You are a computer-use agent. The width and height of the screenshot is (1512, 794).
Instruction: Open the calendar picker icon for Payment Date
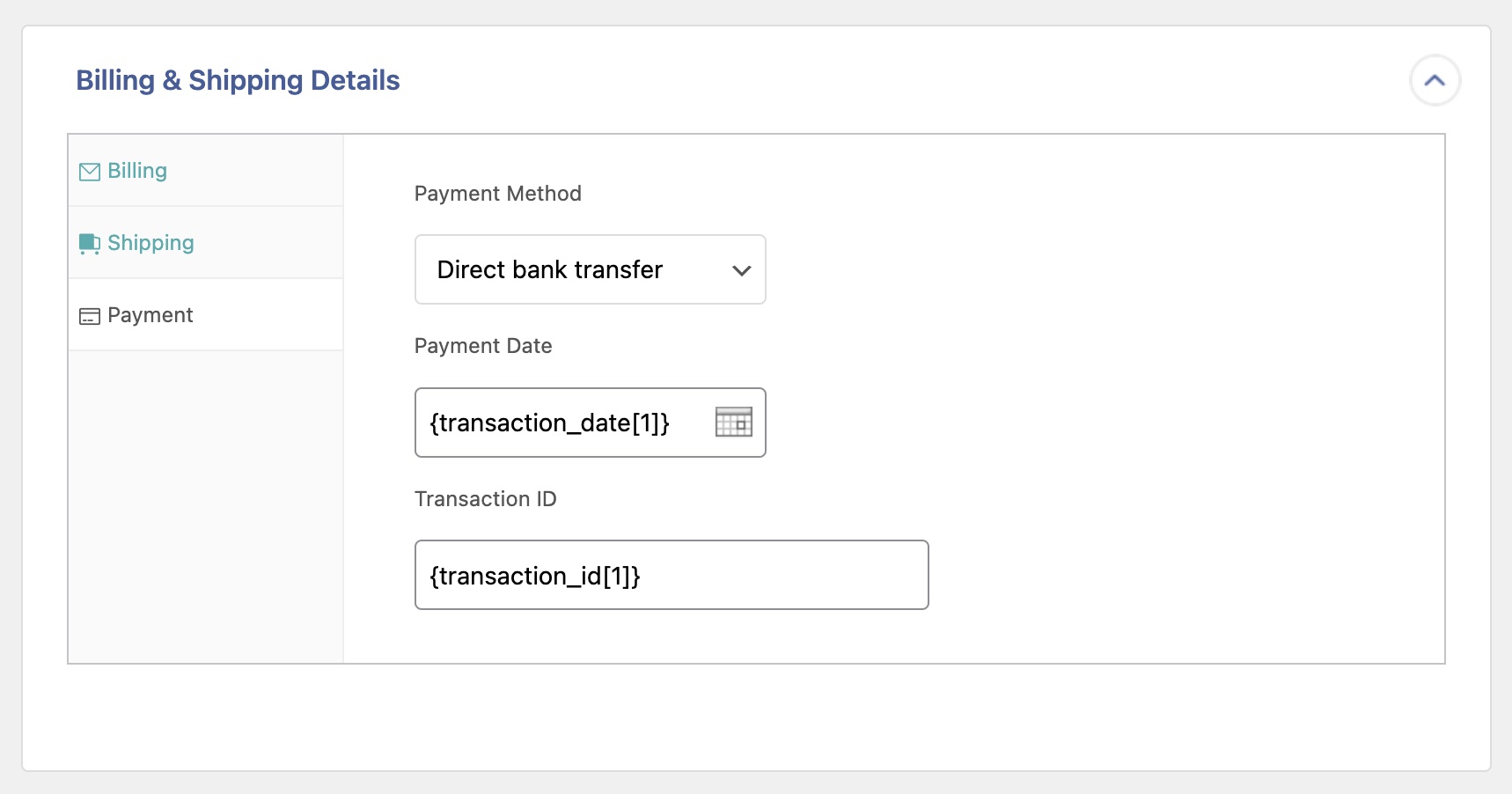tap(733, 423)
